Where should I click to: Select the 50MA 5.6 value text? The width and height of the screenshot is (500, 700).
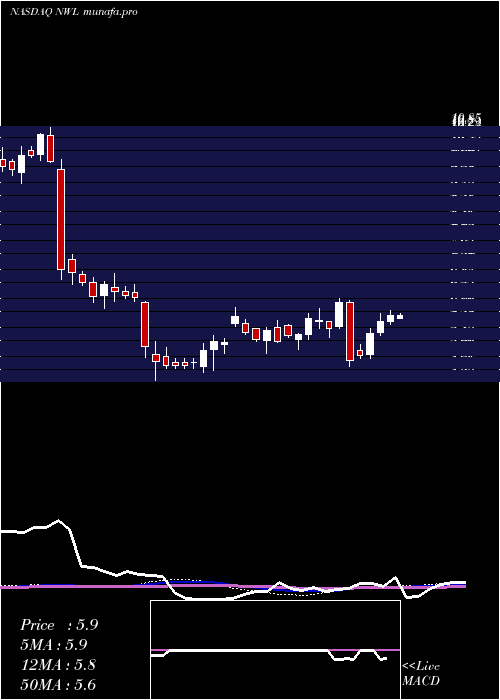[x=58, y=685]
